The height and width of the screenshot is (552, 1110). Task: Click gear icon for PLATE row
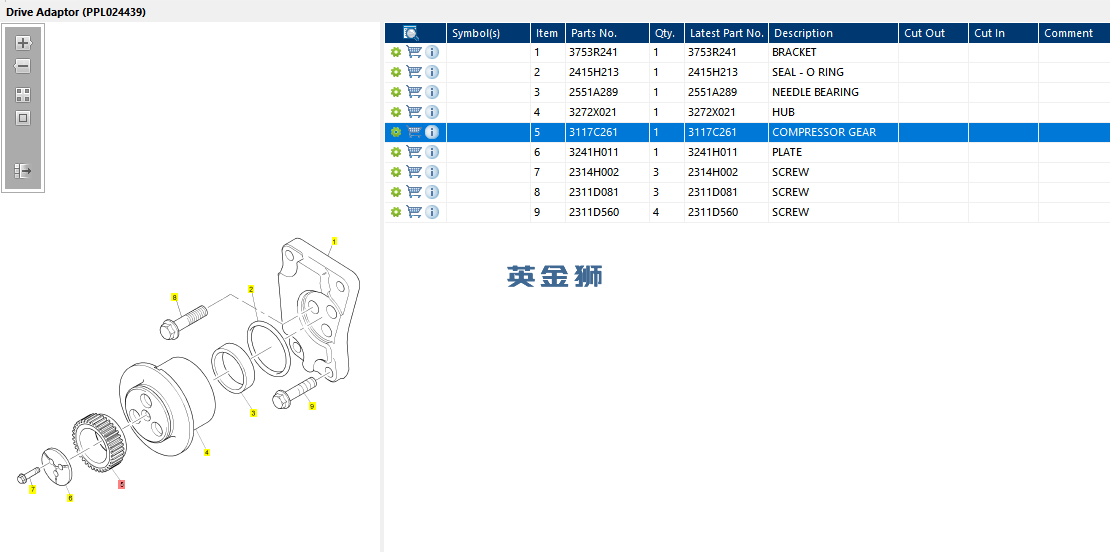coord(396,152)
